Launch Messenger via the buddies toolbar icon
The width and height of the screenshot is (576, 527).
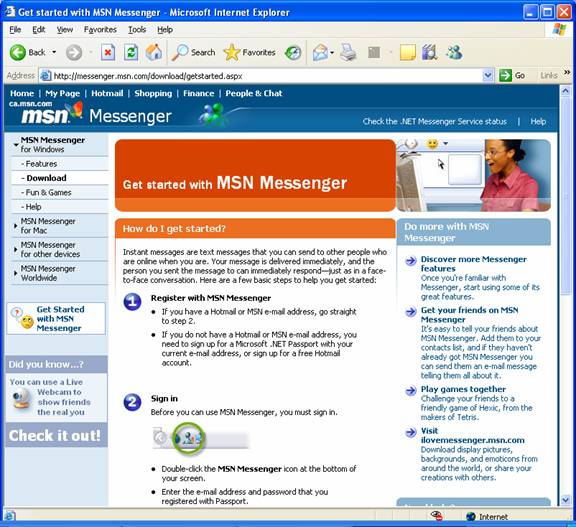pyautogui.click(x=454, y=53)
